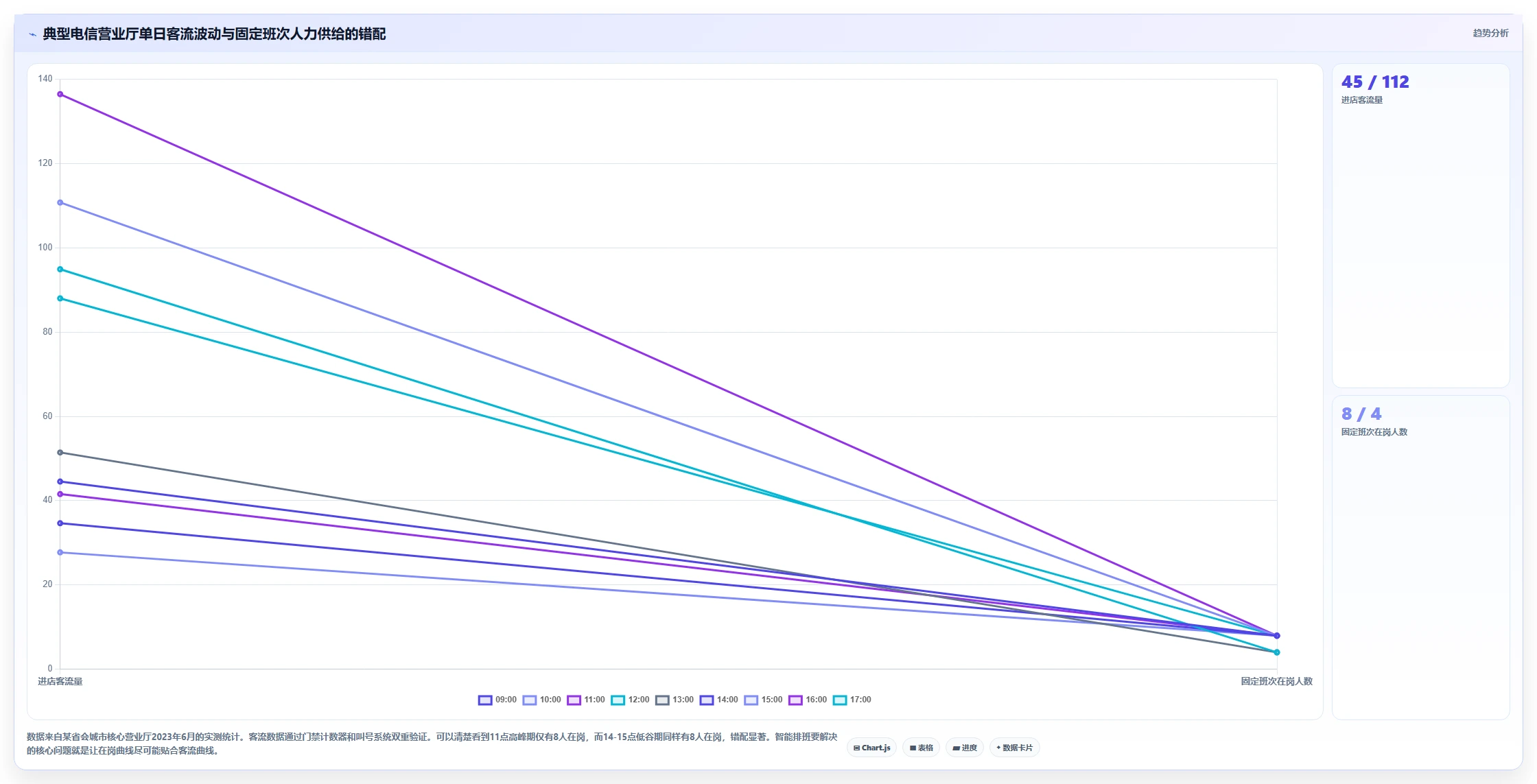This screenshot has height=784, width=1537.
Task: Select the 表格 tag chip
Action: click(921, 748)
